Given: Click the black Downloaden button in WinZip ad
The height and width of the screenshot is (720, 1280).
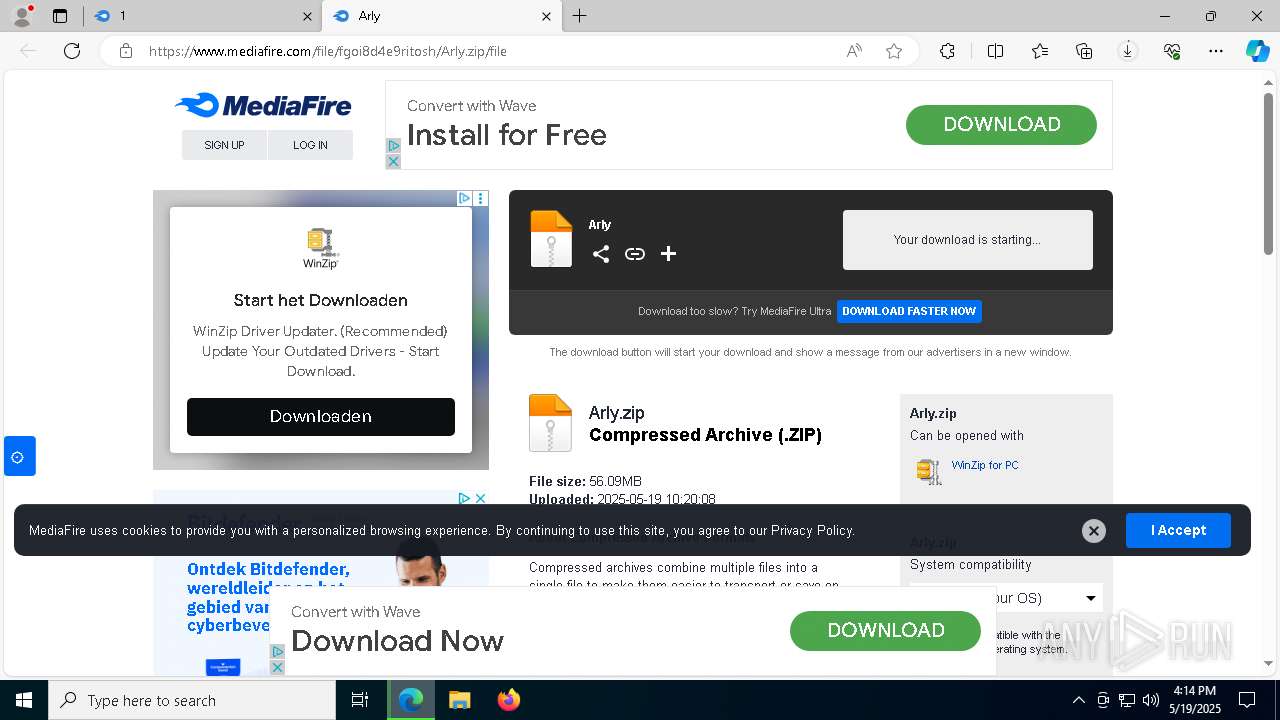Looking at the screenshot, I should [x=321, y=416].
